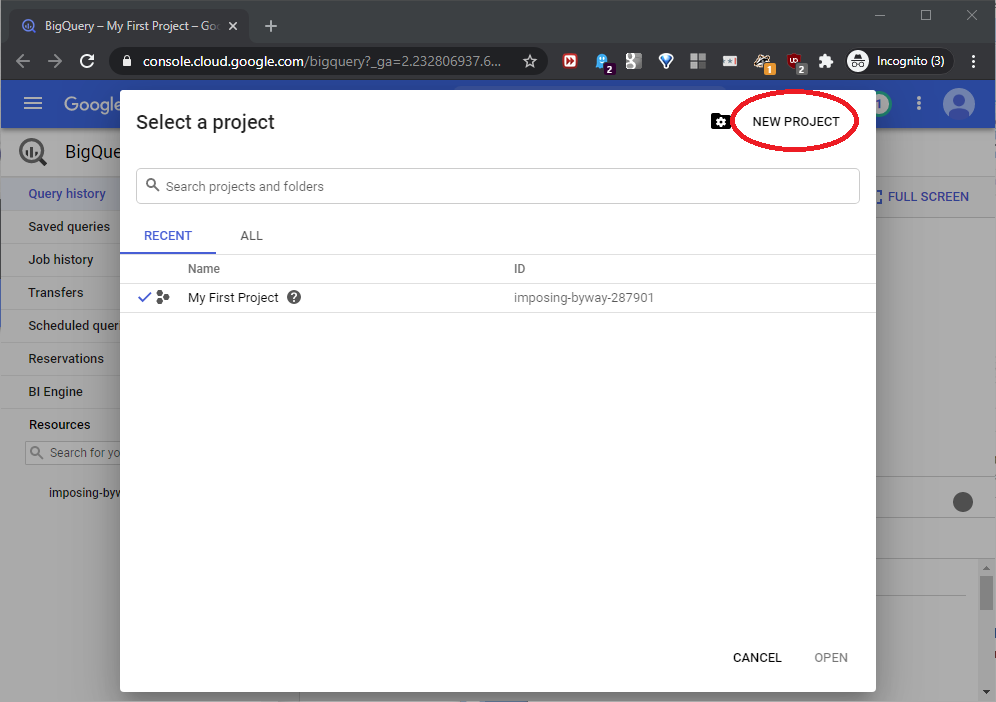Close the BigQuery browser tab
996x702 pixels.
233,26
